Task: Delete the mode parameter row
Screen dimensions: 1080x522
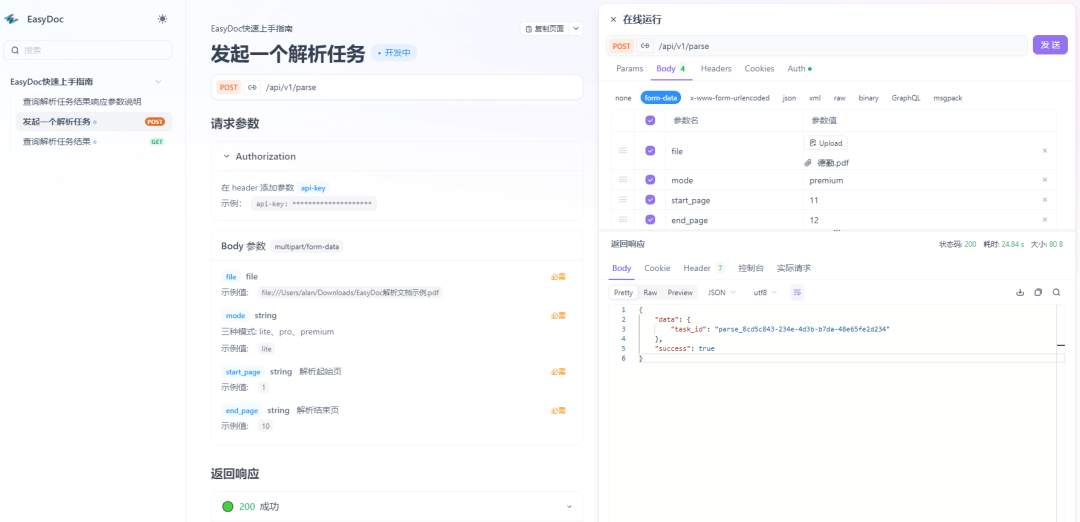Action: coord(1044,180)
